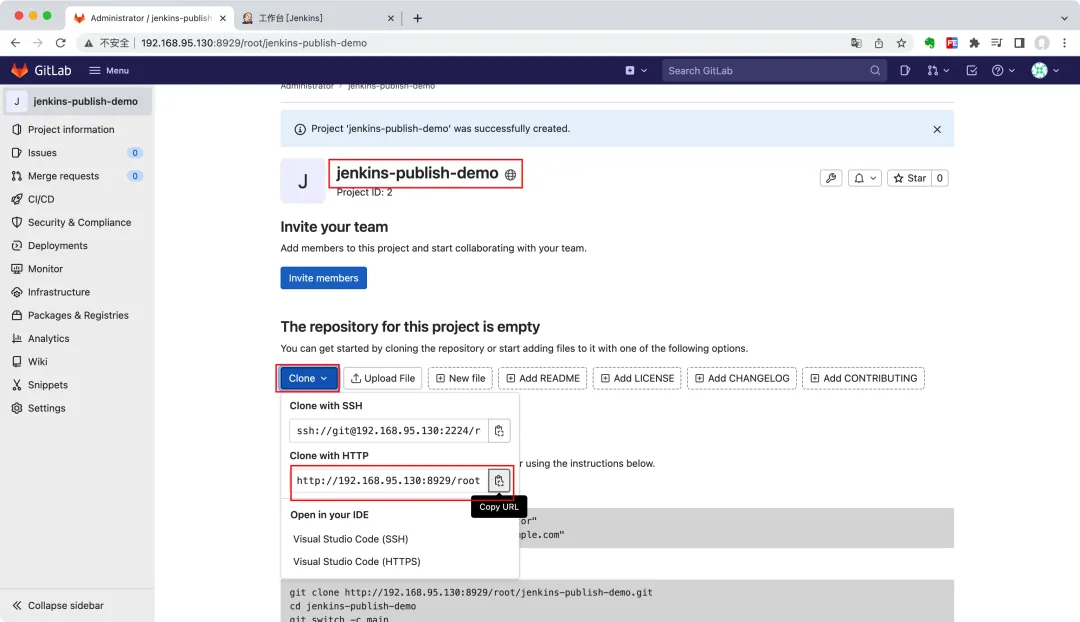Viewport: 1080px width, 622px height.
Task: Open Snippets in sidebar
Action: pyautogui.click(x=77, y=385)
